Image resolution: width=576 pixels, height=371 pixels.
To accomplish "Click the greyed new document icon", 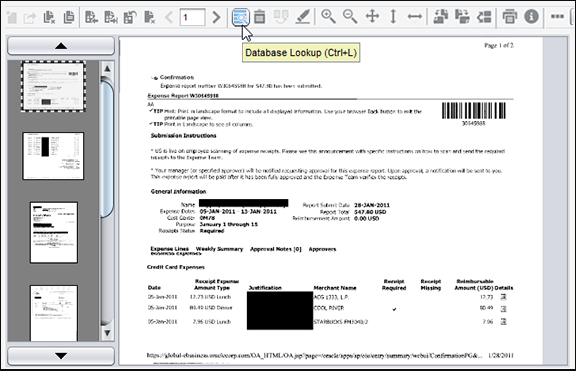I will (x=12, y=18).
